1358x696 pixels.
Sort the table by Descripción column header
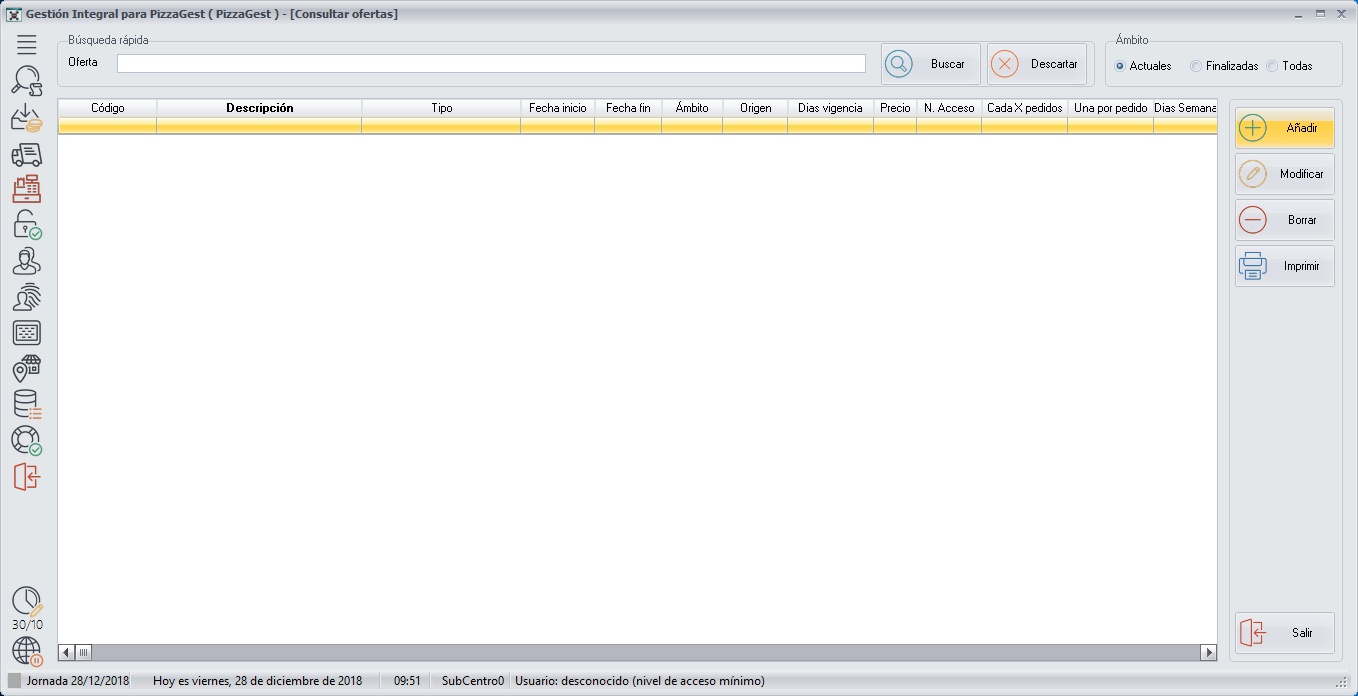click(259, 108)
